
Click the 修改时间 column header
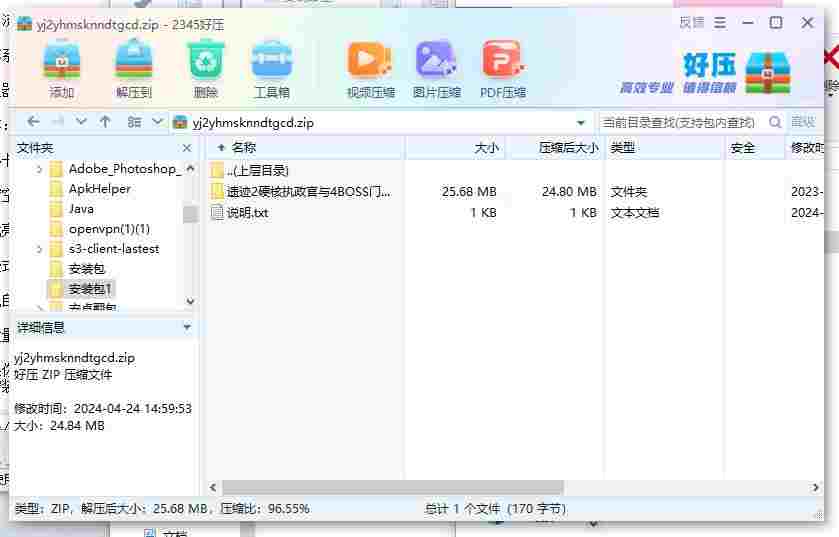806,148
